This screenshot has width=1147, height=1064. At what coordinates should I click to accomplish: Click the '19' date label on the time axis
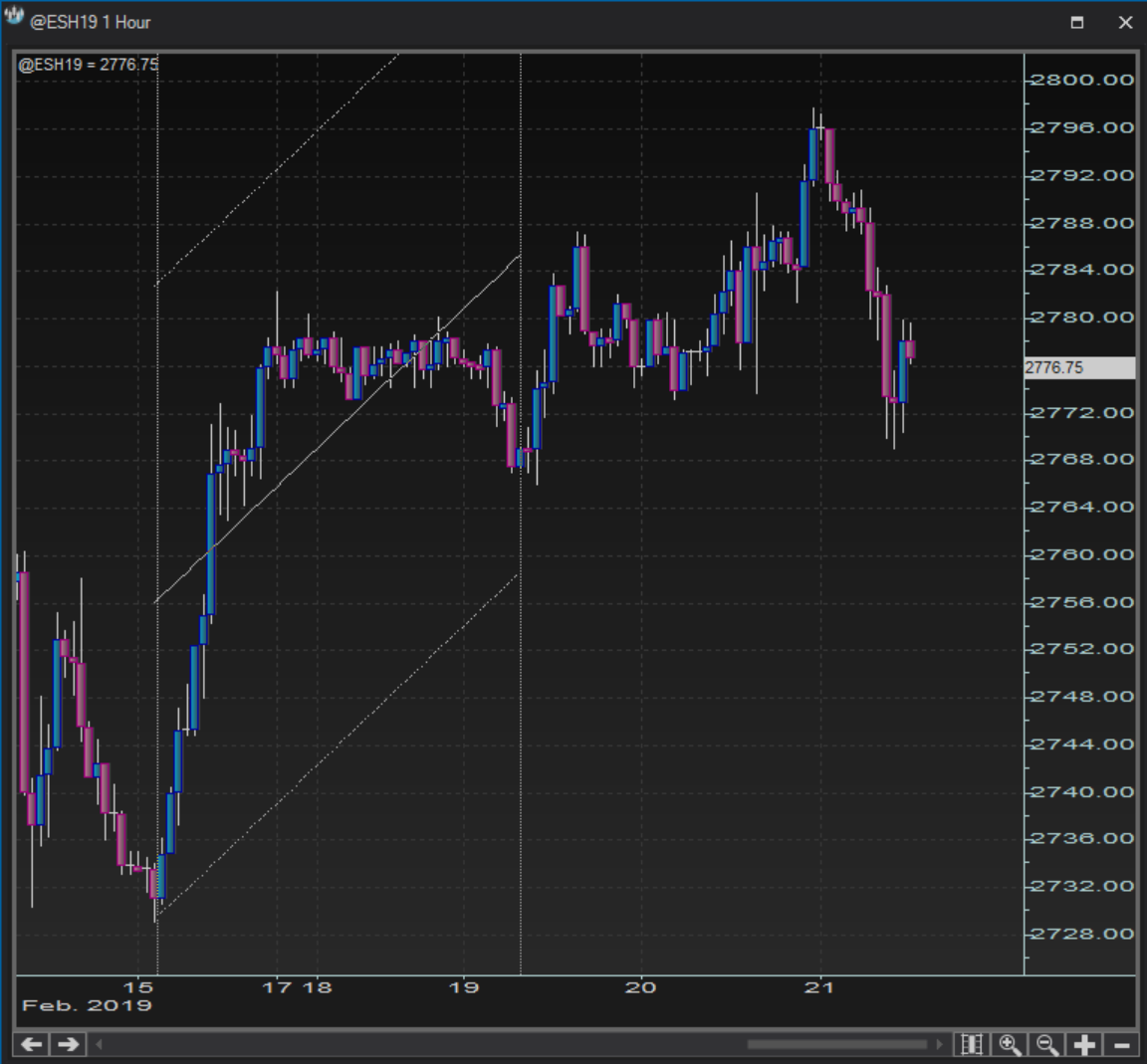464,987
